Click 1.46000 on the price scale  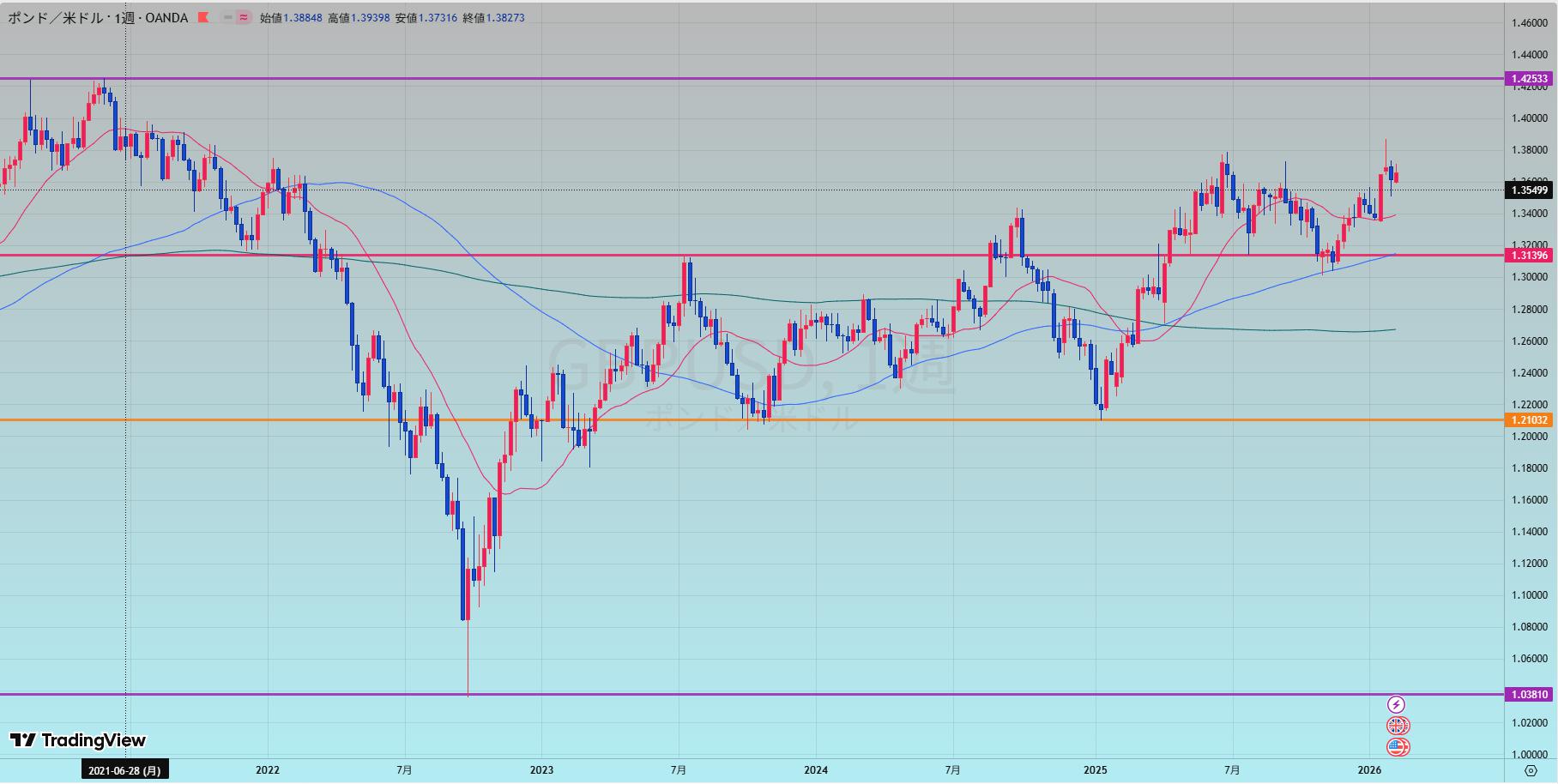(x=1530, y=23)
